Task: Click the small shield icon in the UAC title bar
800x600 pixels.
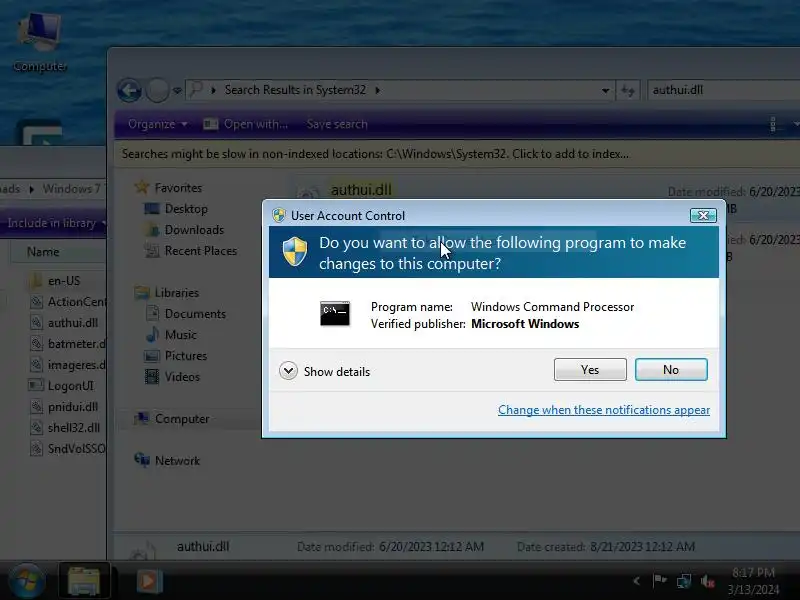Action: tap(279, 215)
